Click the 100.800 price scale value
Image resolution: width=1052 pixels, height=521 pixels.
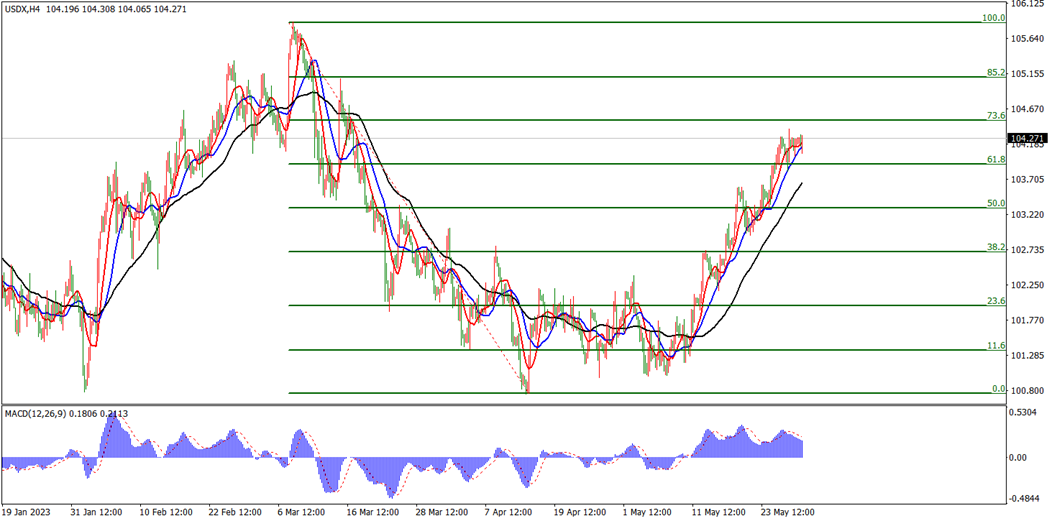pos(1028,390)
